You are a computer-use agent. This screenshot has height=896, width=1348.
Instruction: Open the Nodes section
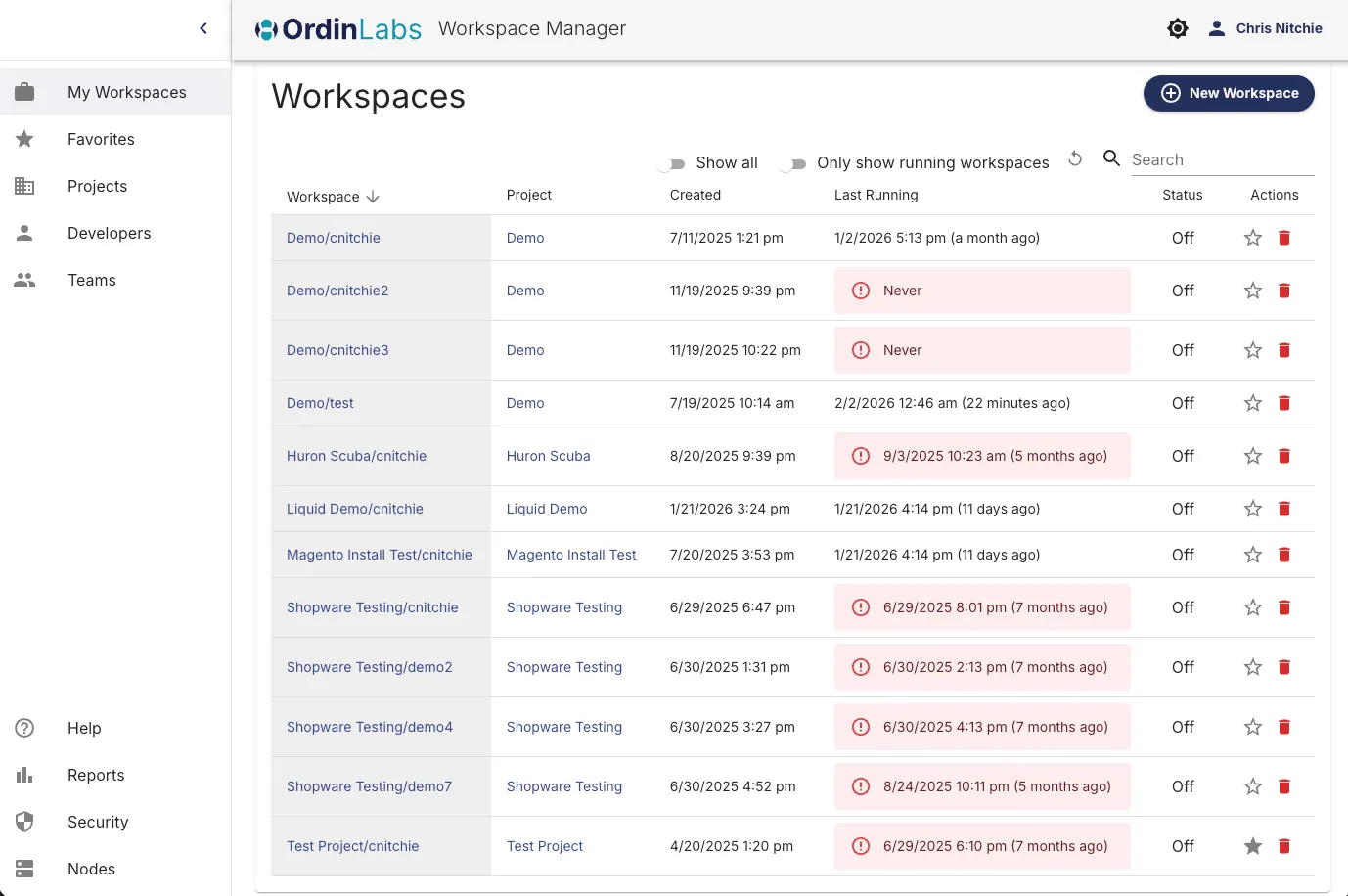tap(91, 869)
